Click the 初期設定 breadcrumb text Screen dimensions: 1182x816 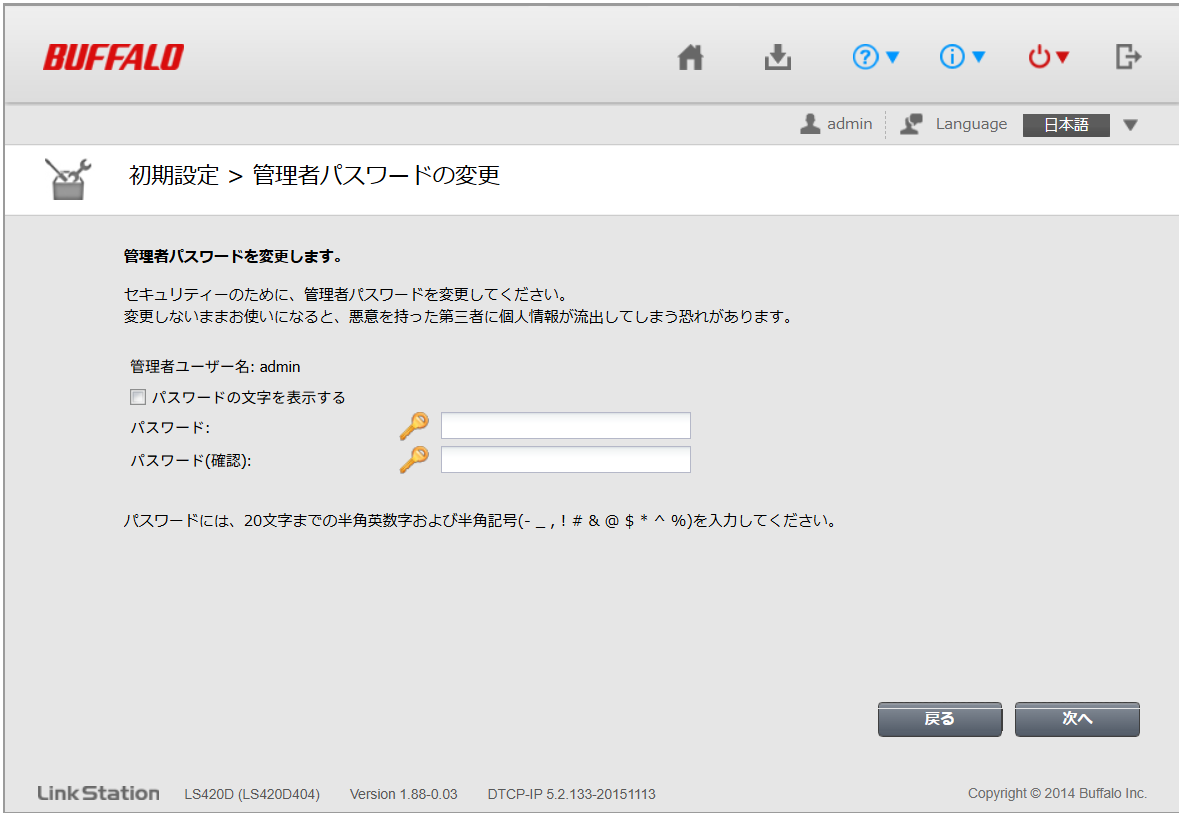pos(174,175)
